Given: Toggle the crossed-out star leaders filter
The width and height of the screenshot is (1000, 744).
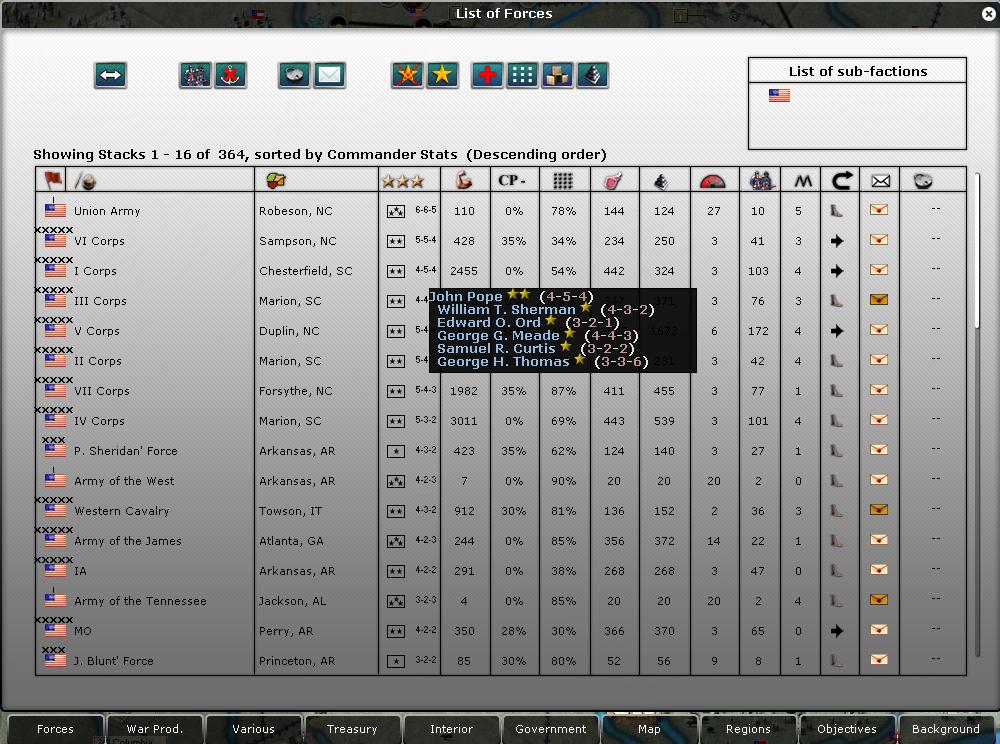Looking at the screenshot, I should click(x=408, y=75).
